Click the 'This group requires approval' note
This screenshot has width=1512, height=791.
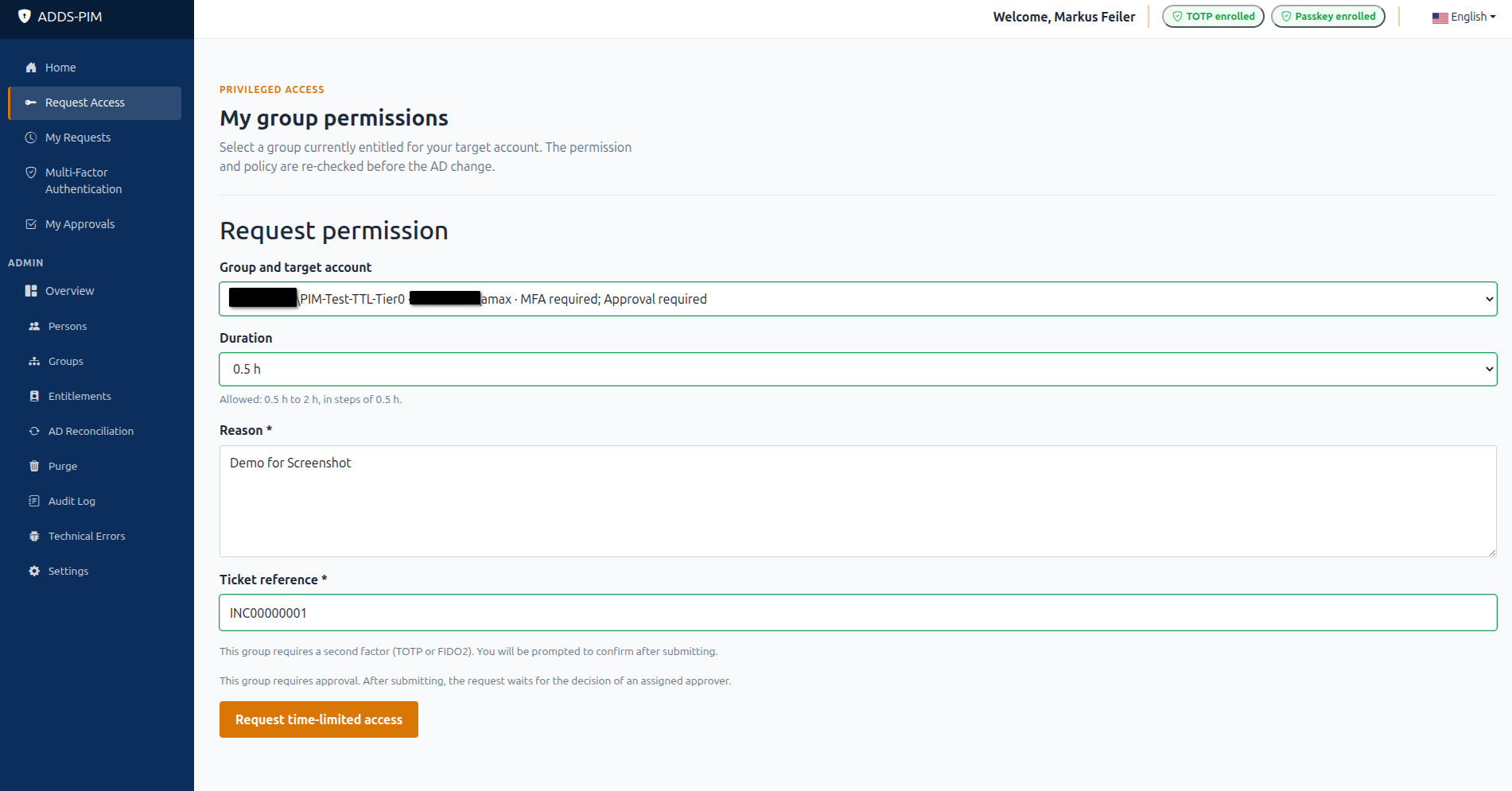click(476, 680)
